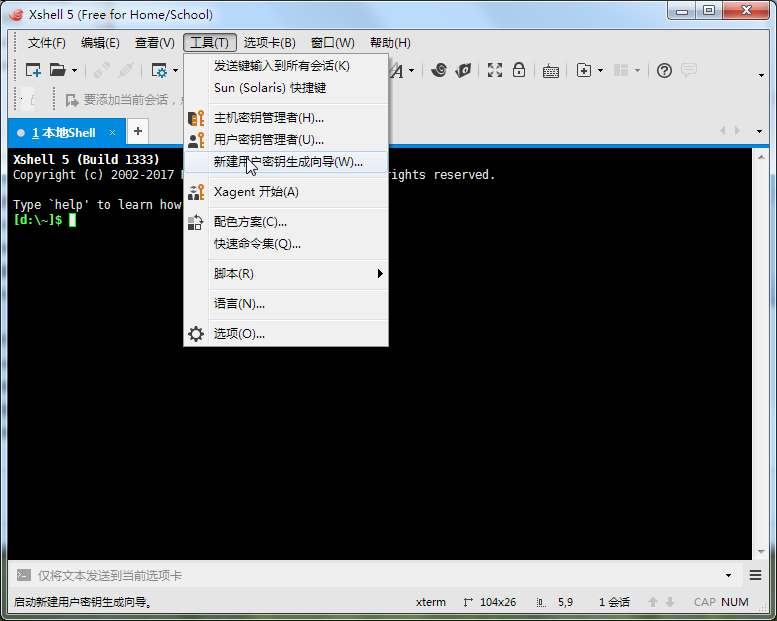Expand the compose bar dropdown arrow
777x621 pixels.
pyautogui.click(x=728, y=575)
